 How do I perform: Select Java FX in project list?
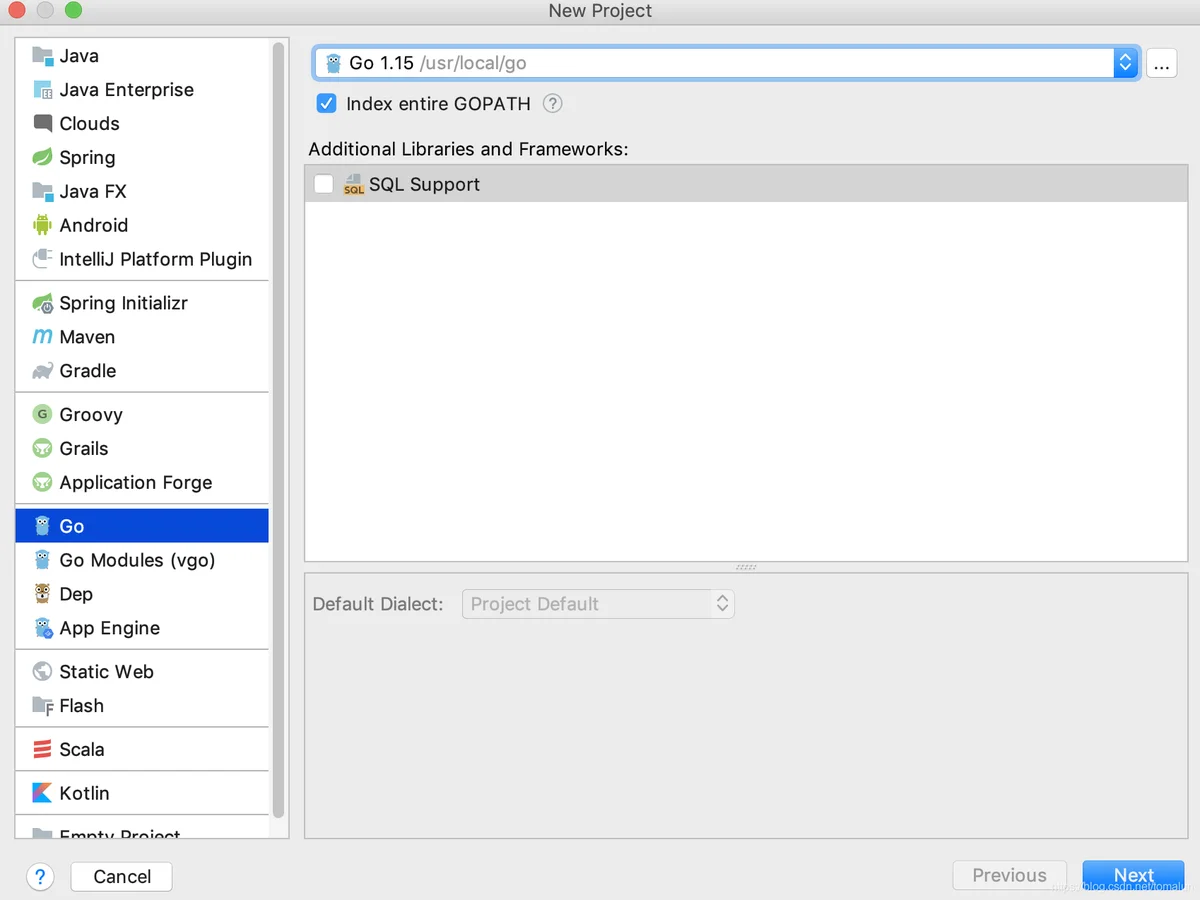(x=142, y=191)
